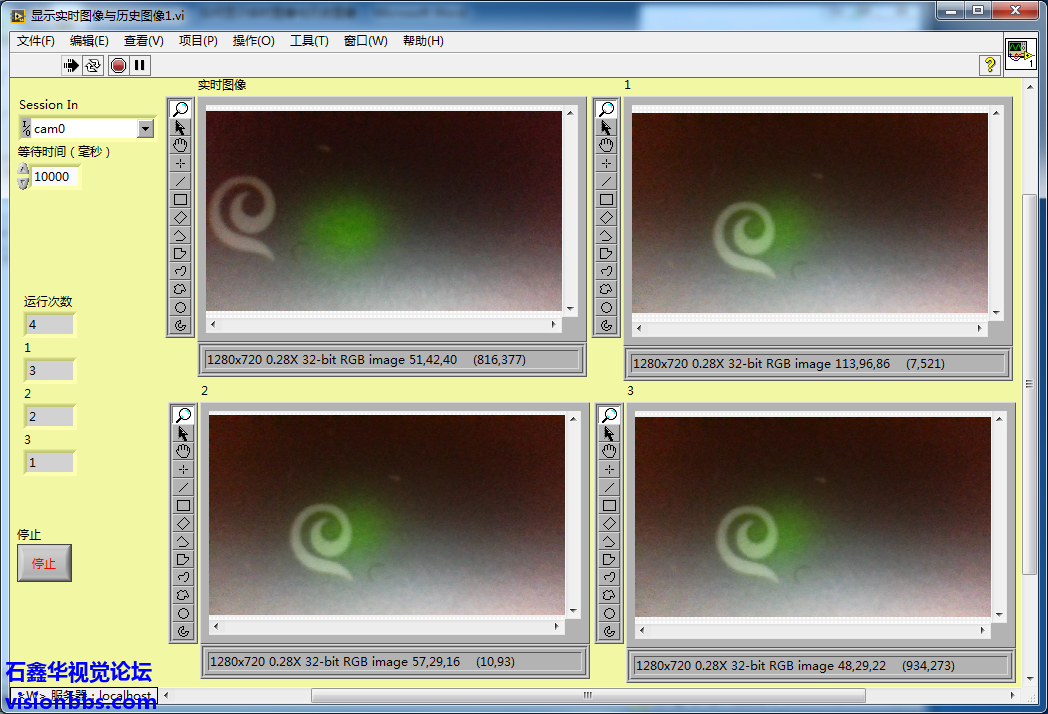Select the zoom tool beside 实时图像 display
Image resolution: width=1048 pixels, height=714 pixels.
[x=181, y=109]
